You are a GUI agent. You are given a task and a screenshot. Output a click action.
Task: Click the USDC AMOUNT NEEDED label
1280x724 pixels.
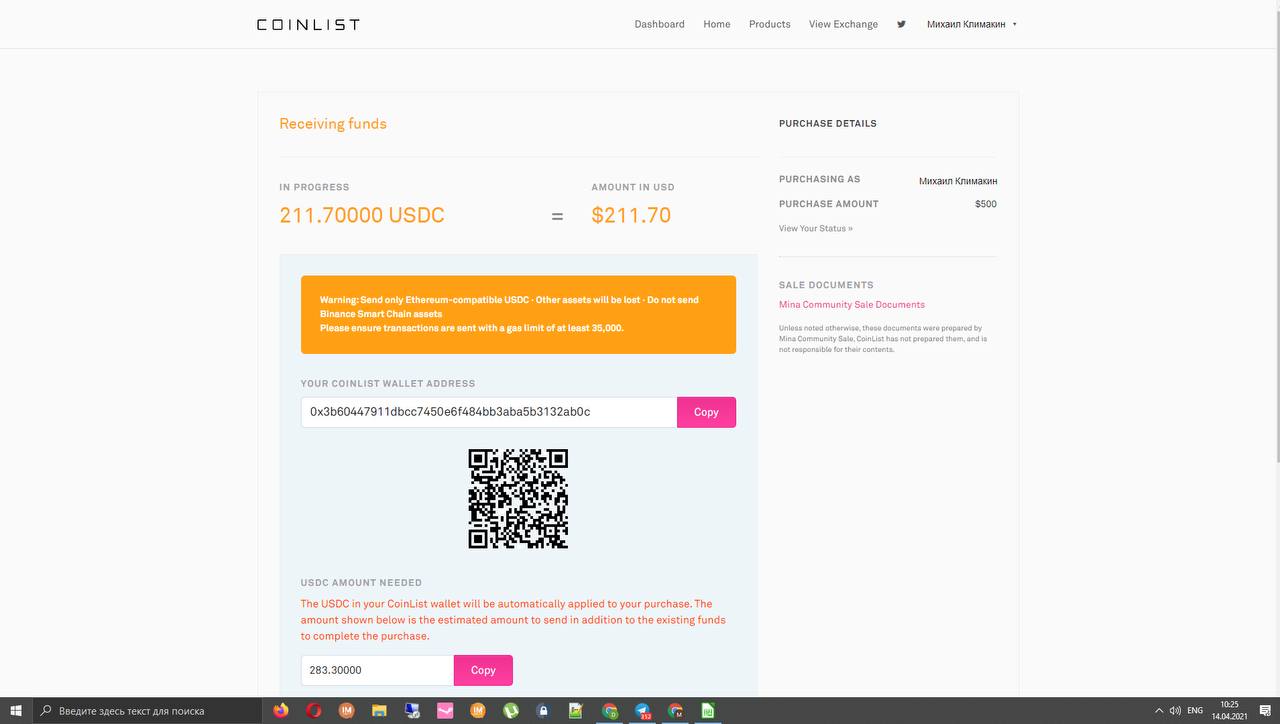point(361,583)
